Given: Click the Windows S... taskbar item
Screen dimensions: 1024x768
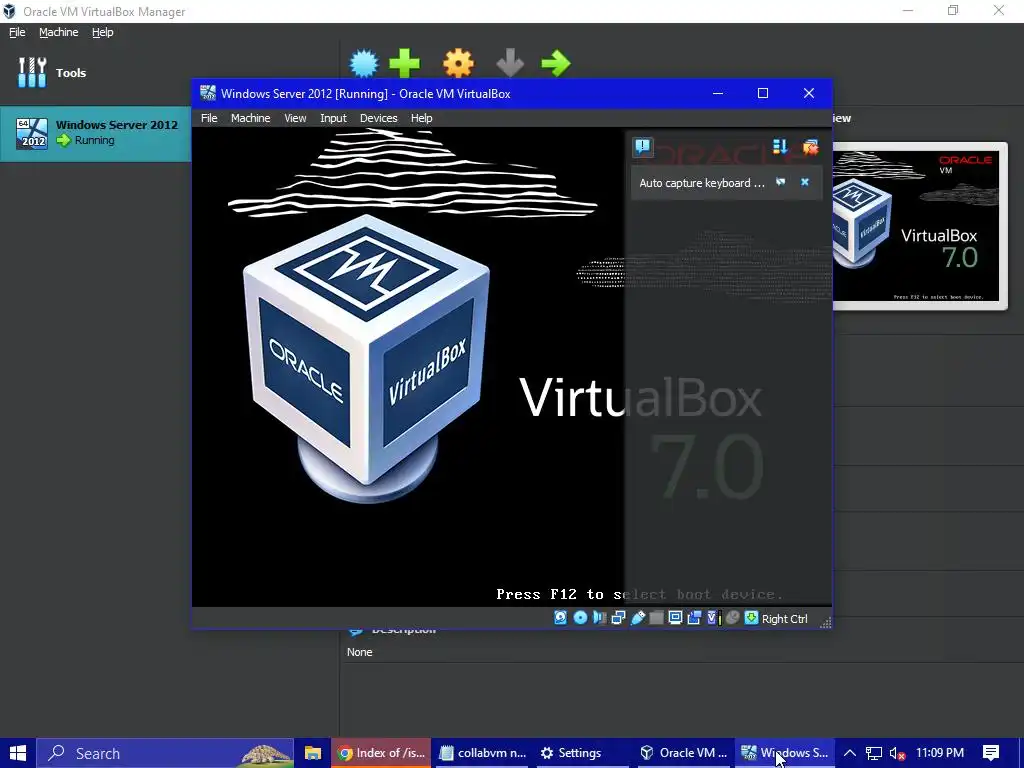Looking at the screenshot, I should click(786, 753).
